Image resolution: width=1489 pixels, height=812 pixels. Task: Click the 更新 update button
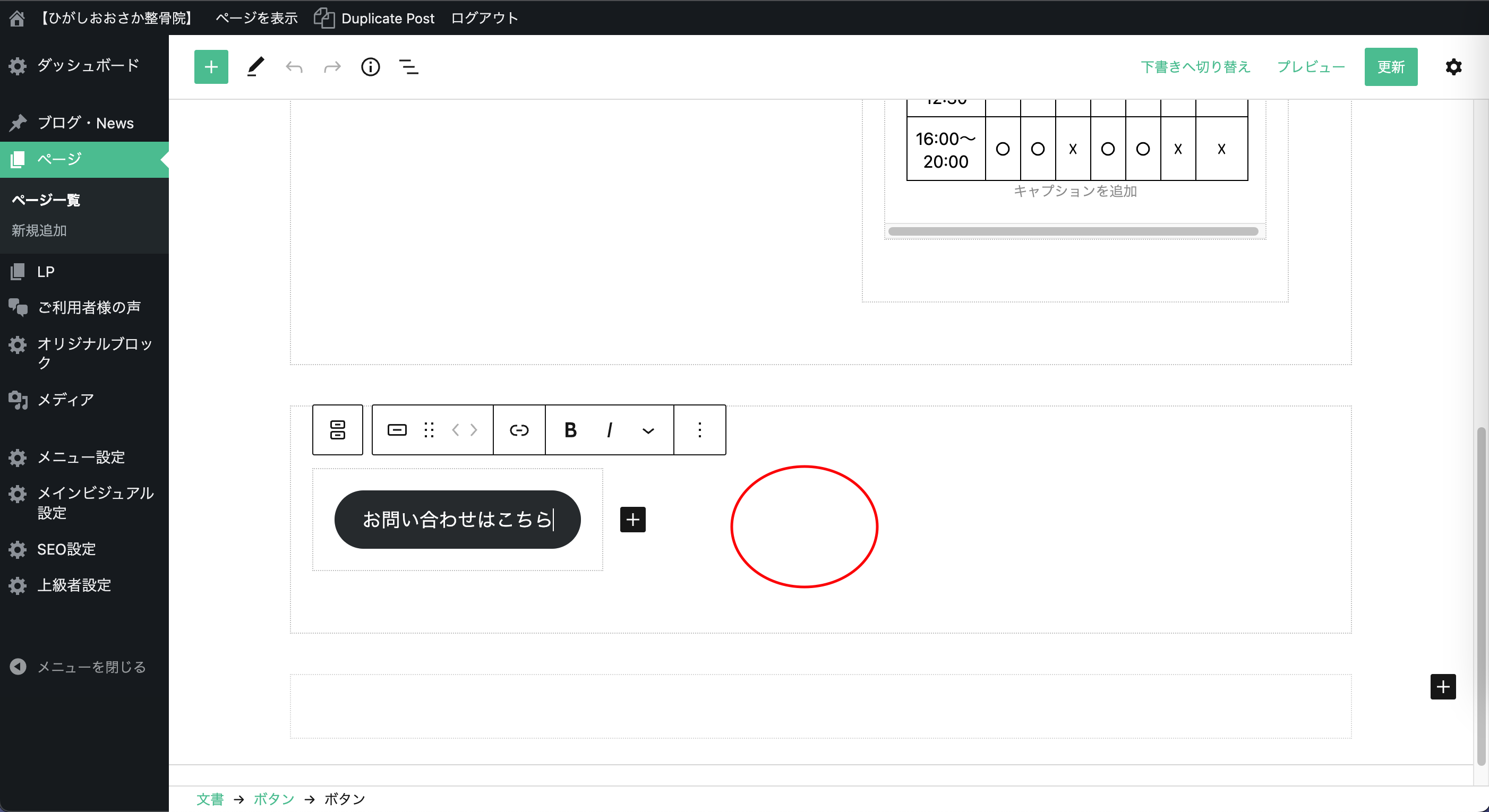(x=1390, y=67)
